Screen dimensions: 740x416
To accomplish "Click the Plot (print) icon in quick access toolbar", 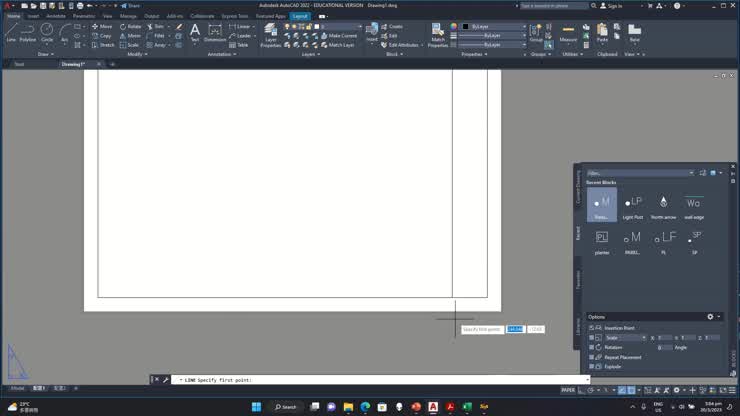I will click(80, 6).
